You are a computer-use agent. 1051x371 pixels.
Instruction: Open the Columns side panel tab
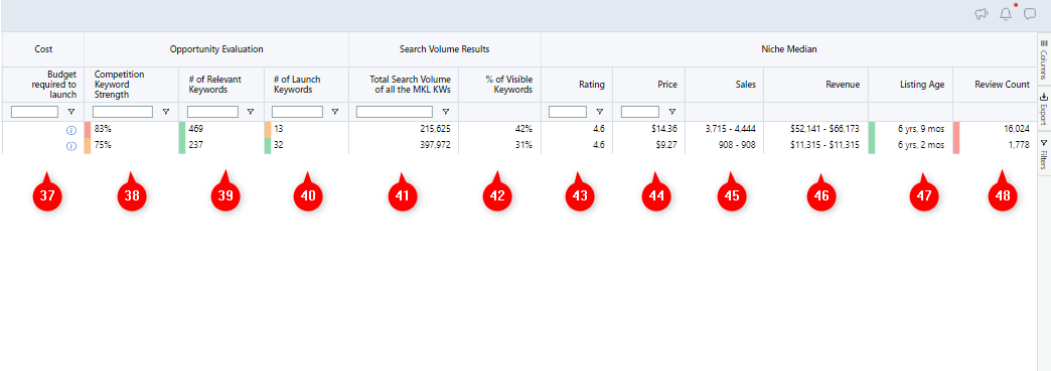point(1044,60)
